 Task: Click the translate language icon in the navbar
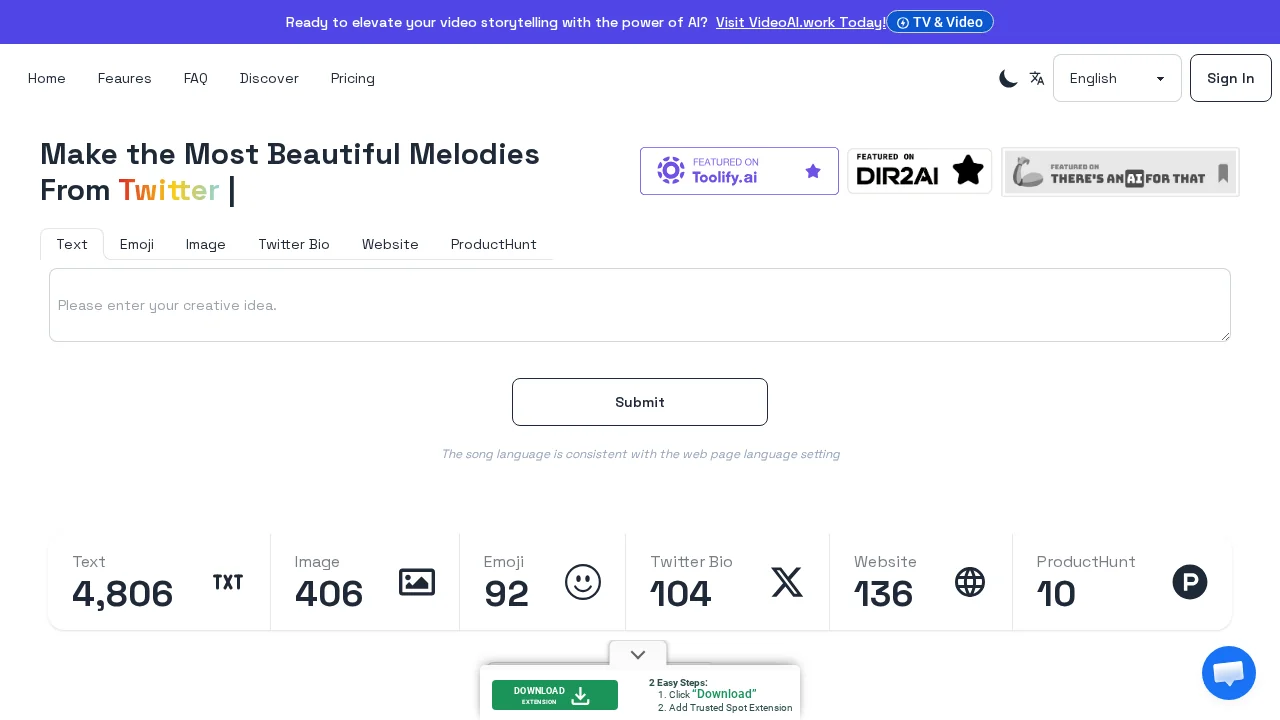pyautogui.click(x=1037, y=78)
